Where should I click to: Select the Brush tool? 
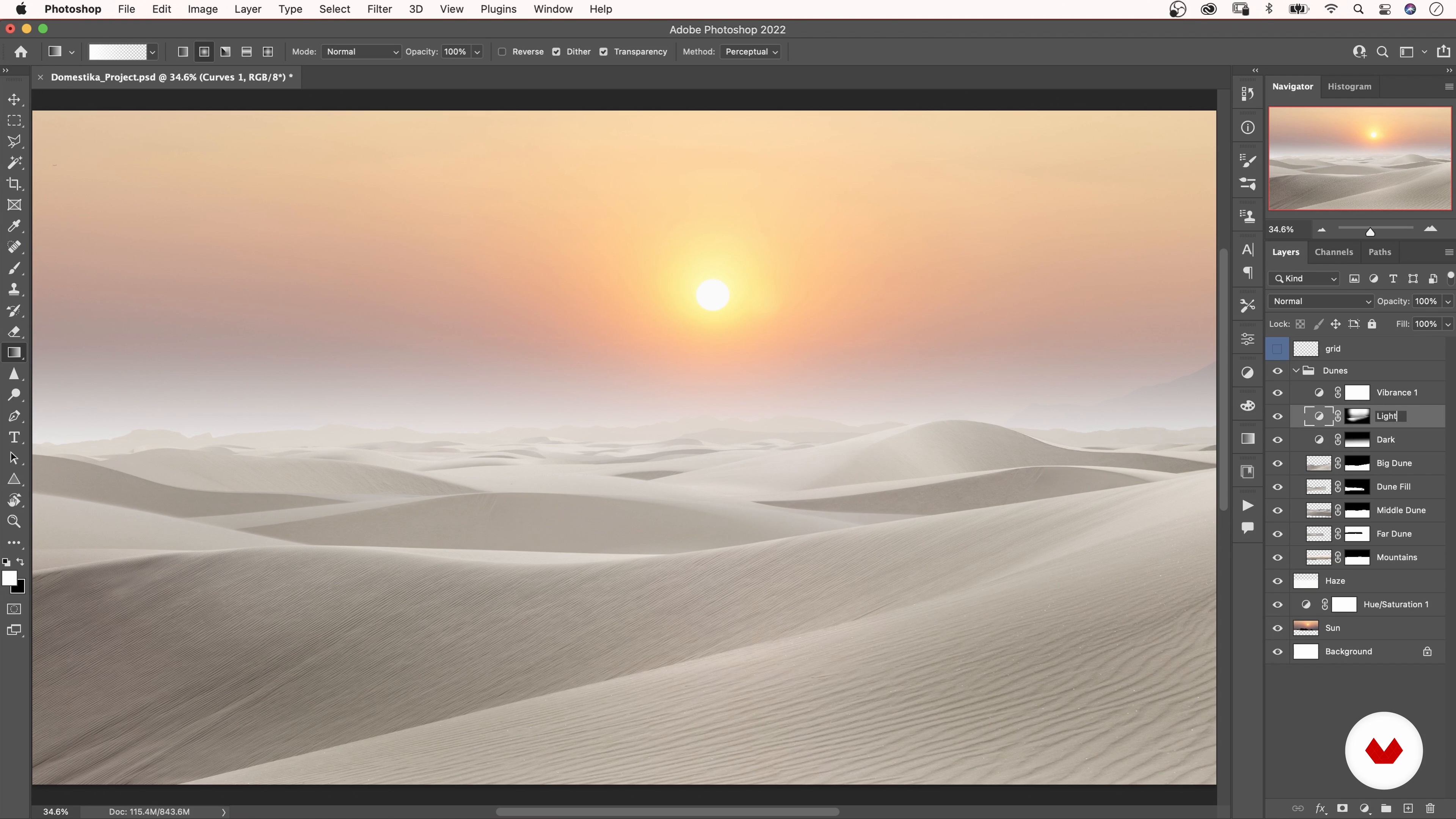click(x=14, y=268)
